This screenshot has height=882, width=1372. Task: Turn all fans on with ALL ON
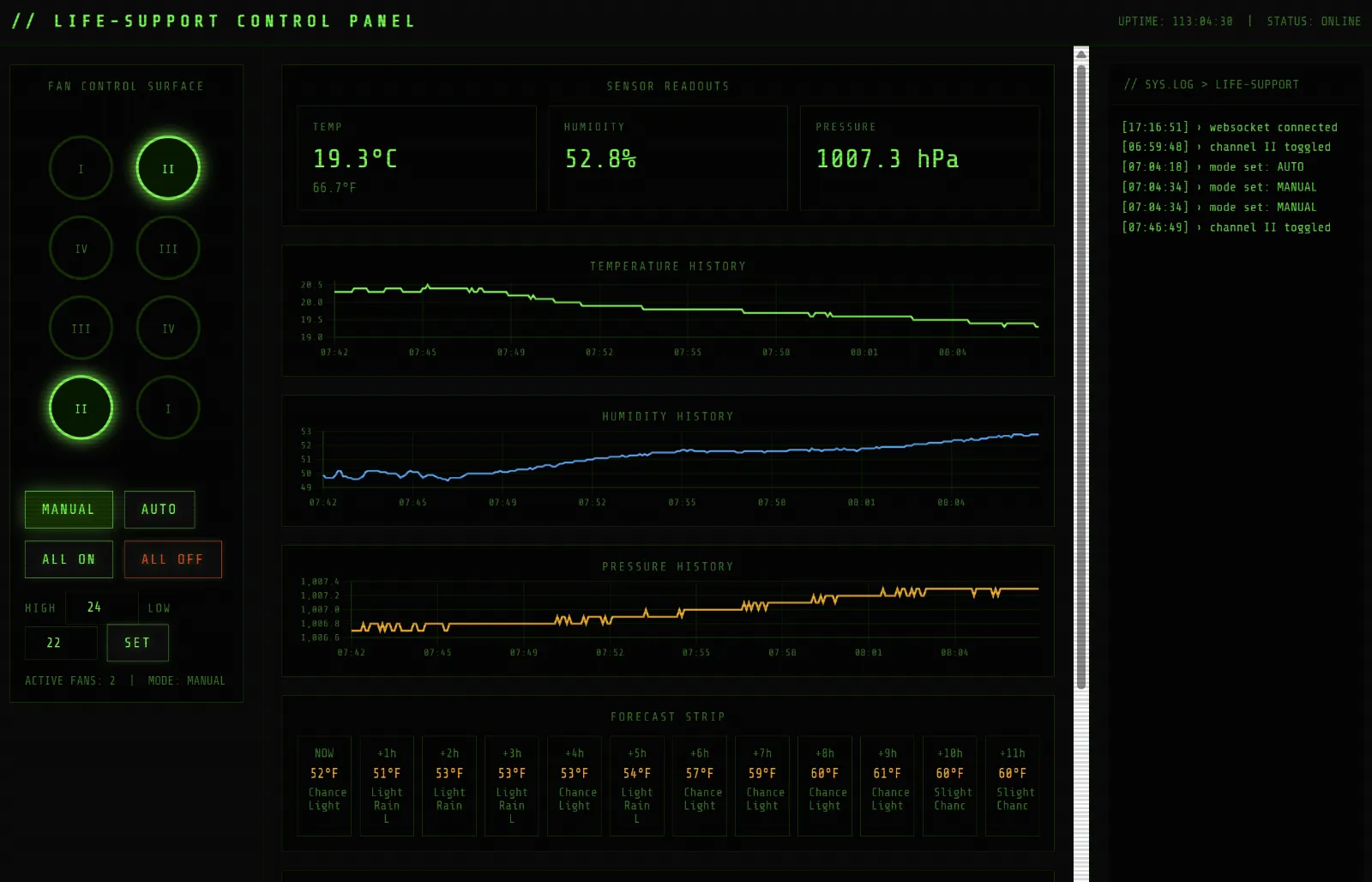(x=69, y=559)
